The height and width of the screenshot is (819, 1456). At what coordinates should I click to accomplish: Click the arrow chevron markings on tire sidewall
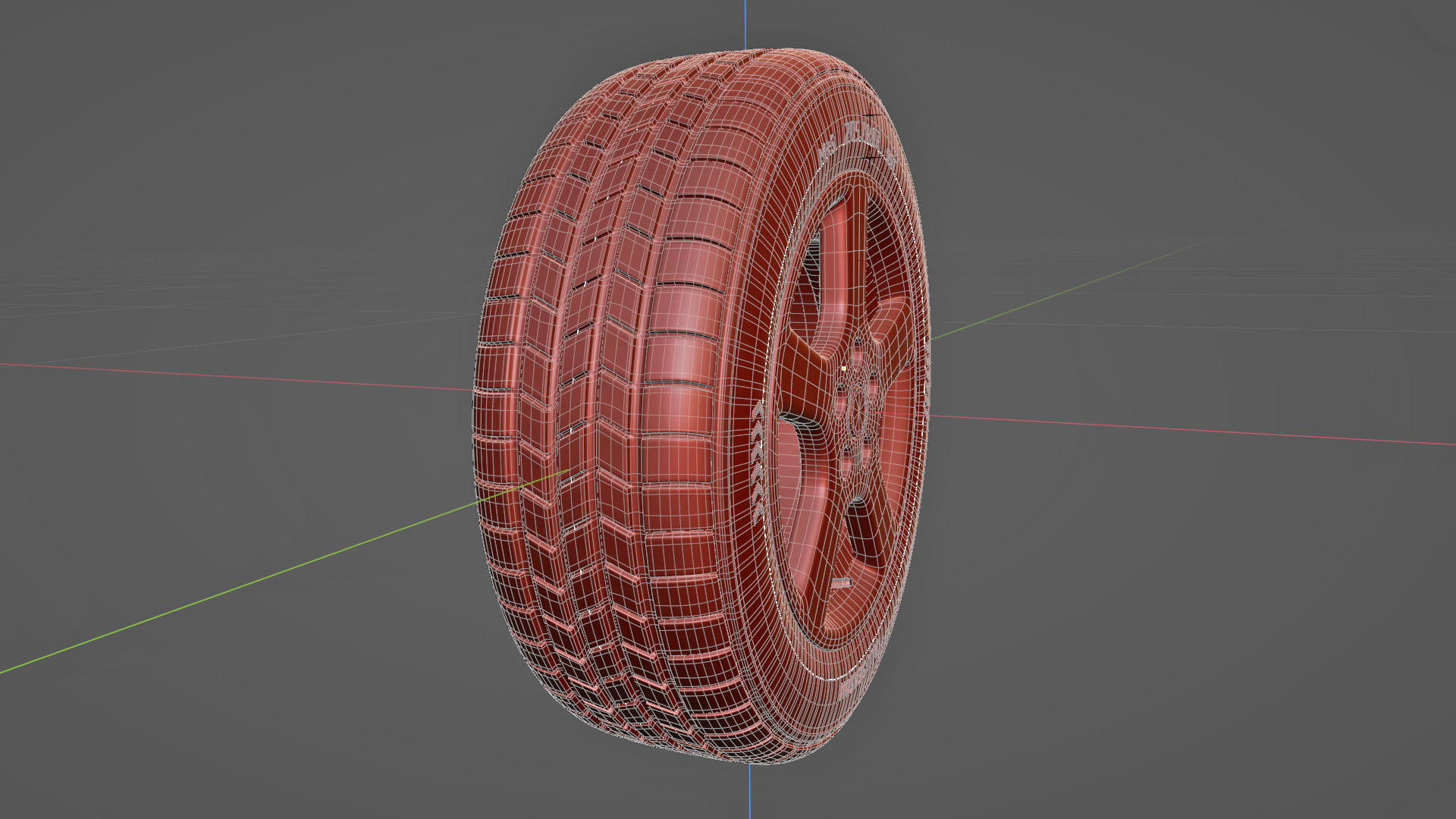(758, 463)
